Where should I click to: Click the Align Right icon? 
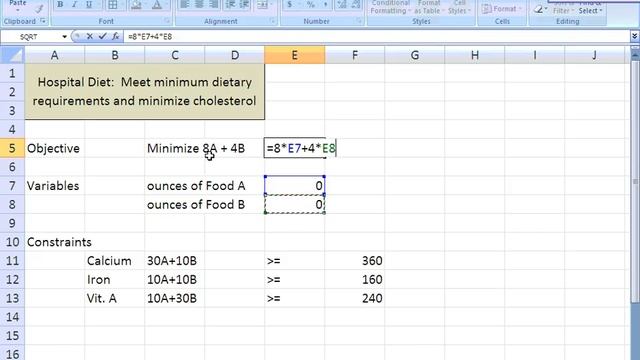[213, 4]
